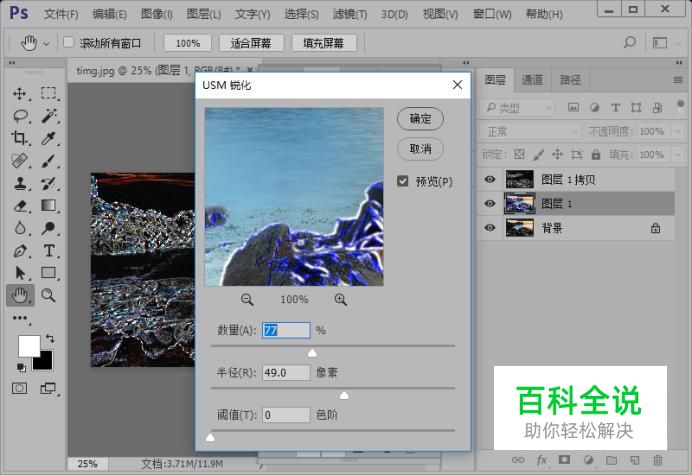Collapse the right panel dock arrows
This screenshot has width=692, height=475.
coord(679,63)
